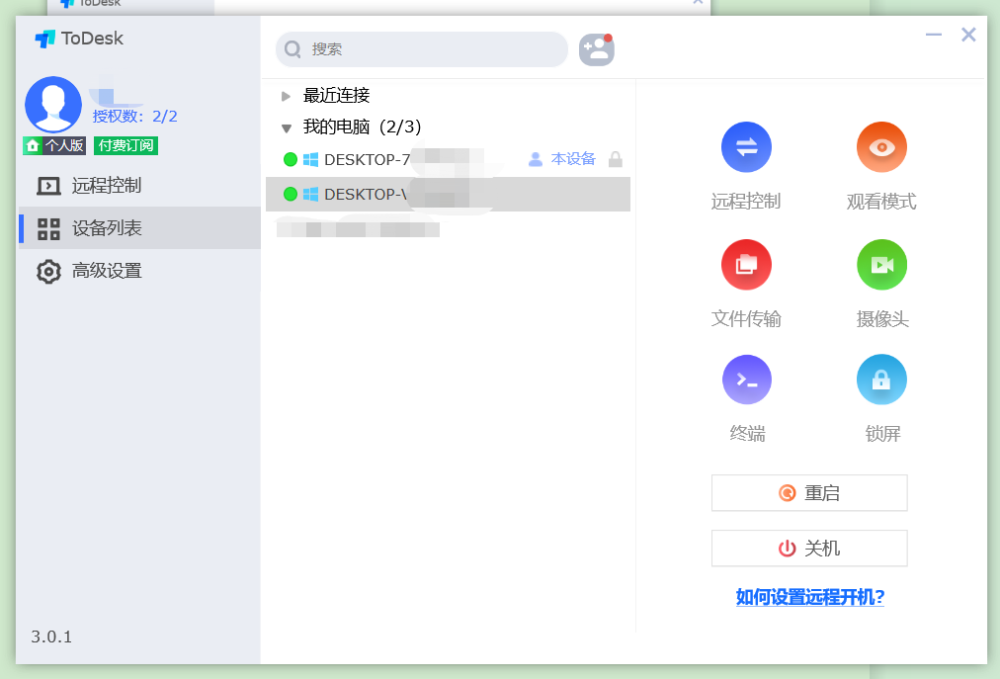Image resolution: width=1000 pixels, height=679 pixels.
Task: Click the padlock icon on the DESKTOP-7 row
Action: [x=615, y=159]
